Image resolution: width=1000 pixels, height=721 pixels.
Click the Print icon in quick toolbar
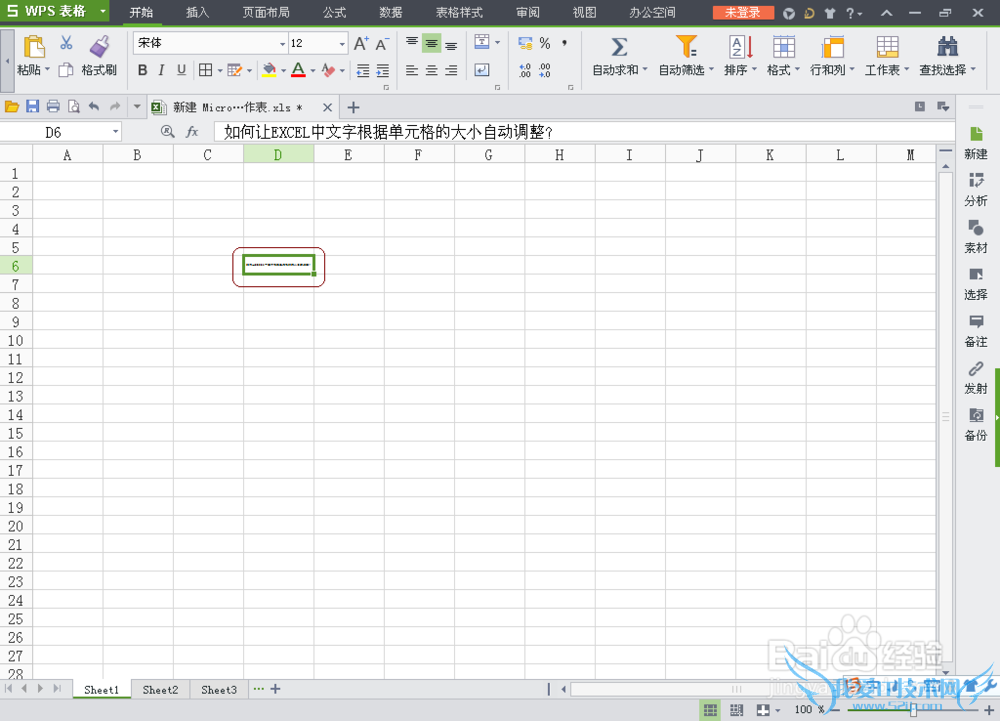point(53,107)
